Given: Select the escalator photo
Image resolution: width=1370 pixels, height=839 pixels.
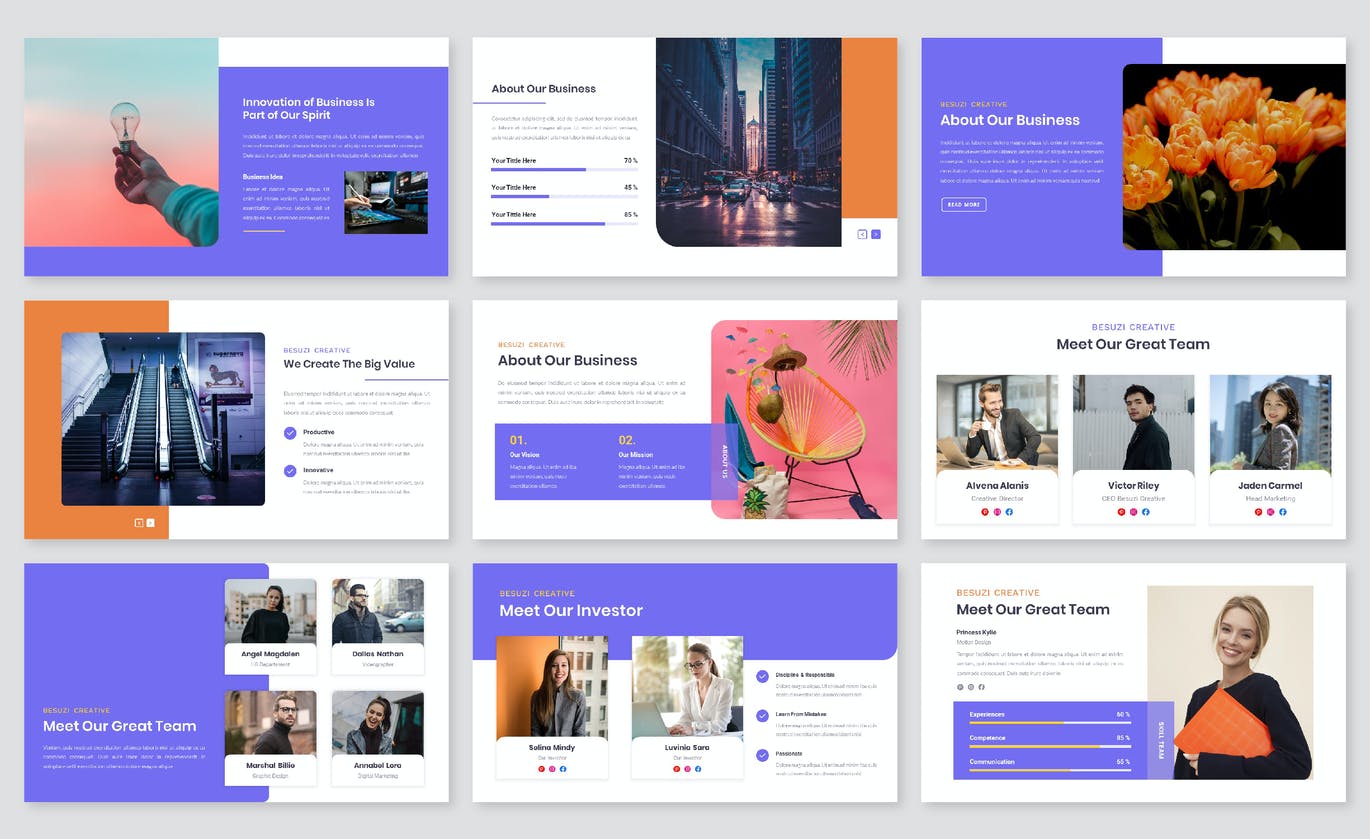Looking at the screenshot, I should (163, 419).
